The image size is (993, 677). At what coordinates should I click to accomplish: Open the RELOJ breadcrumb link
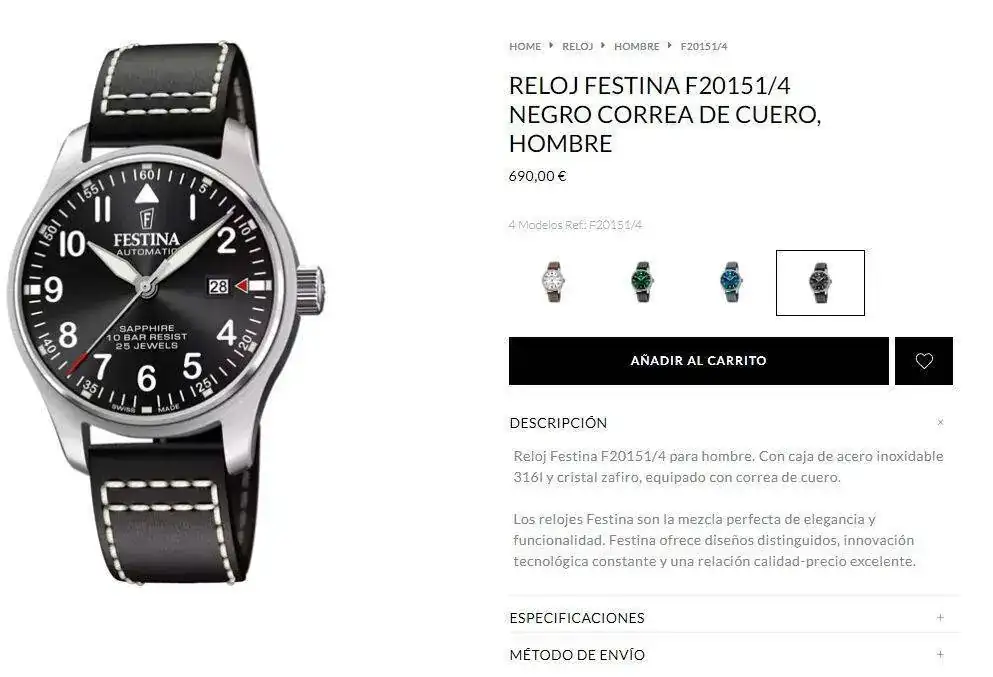578,46
